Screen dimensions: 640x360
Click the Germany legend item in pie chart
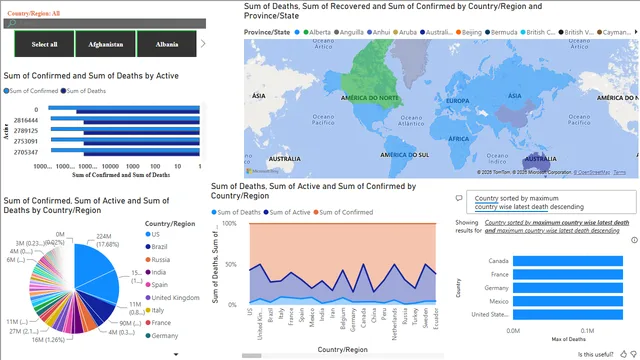coord(162,336)
